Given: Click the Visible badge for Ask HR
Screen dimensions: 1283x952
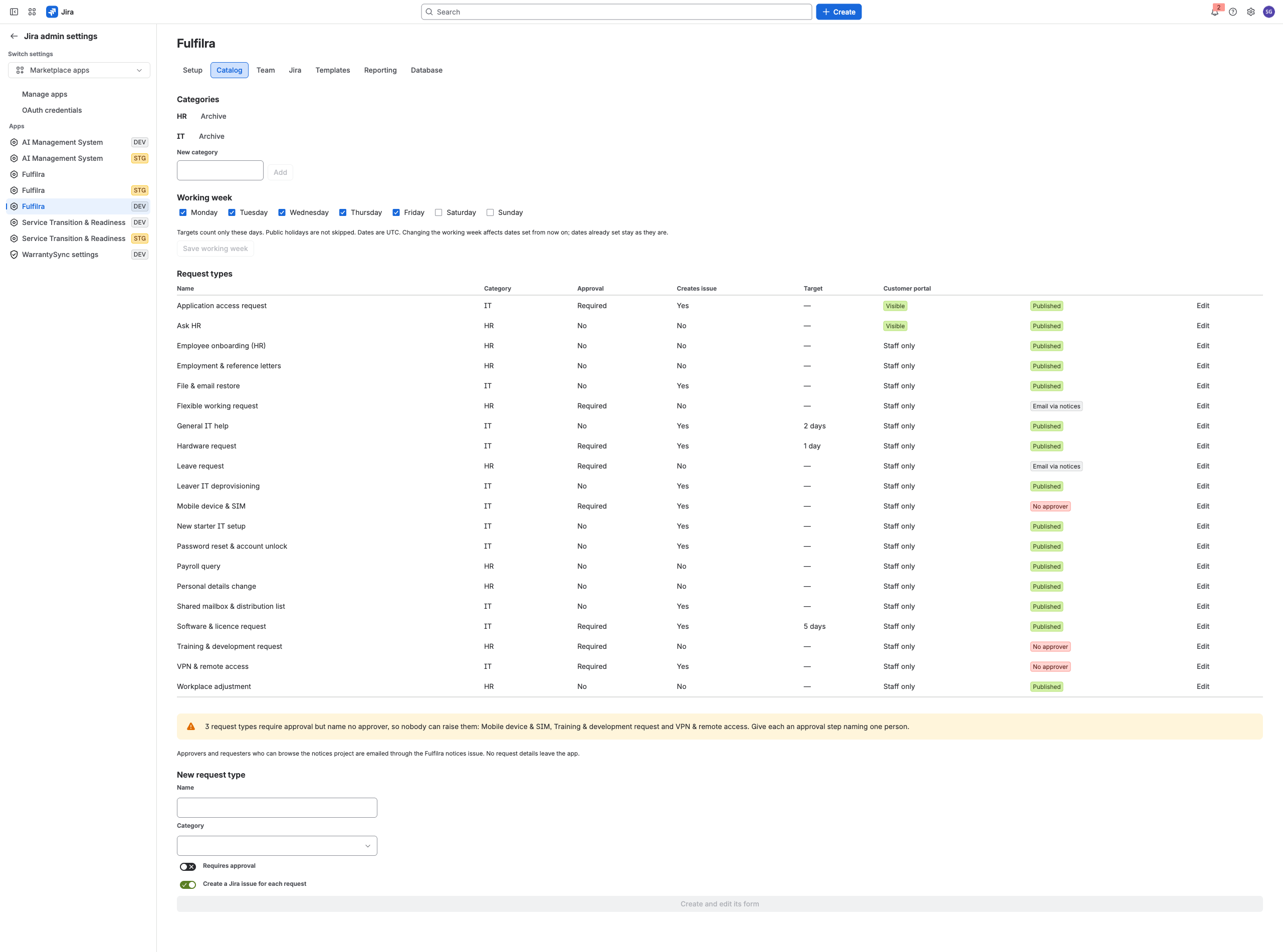Looking at the screenshot, I should pos(895,326).
